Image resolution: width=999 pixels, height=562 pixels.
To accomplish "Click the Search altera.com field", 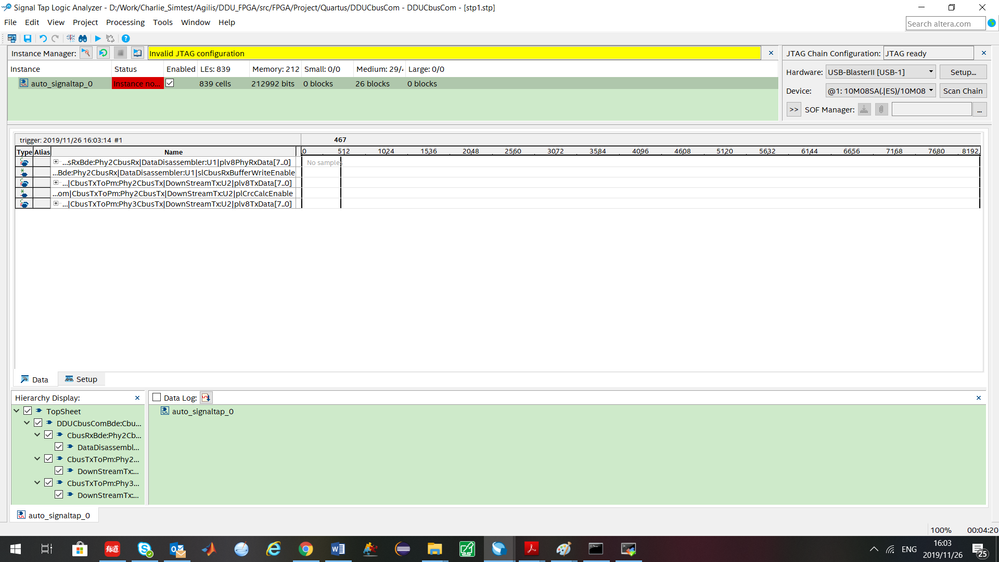I will [x=945, y=24].
